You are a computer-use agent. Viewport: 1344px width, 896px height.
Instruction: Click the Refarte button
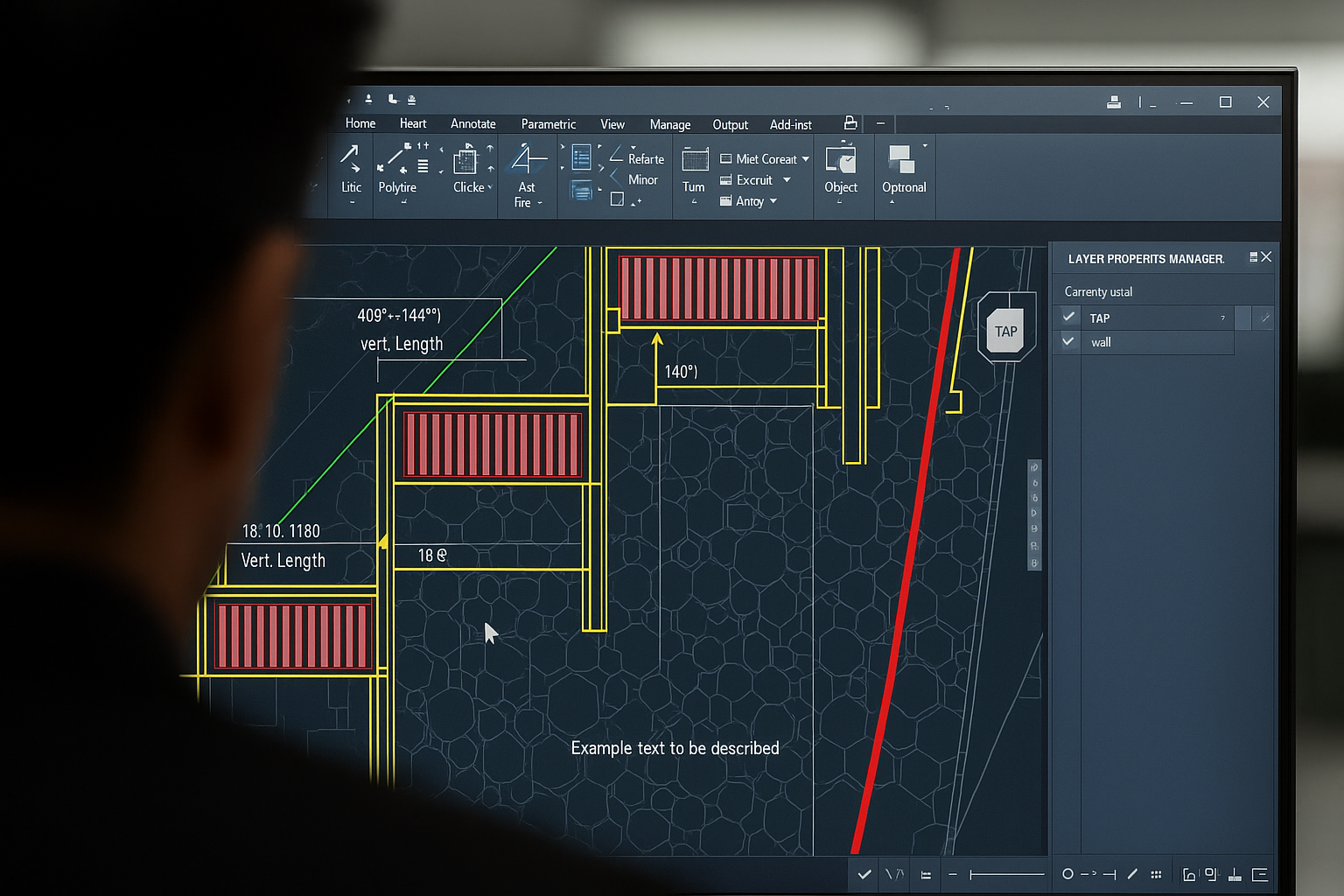click(646, 159)
